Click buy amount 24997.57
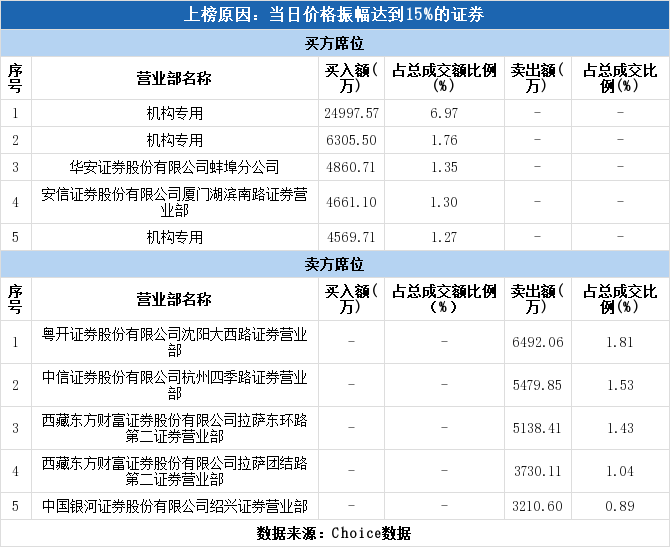Viewport: 670px width, 547px height. click(x=351, y=113)
